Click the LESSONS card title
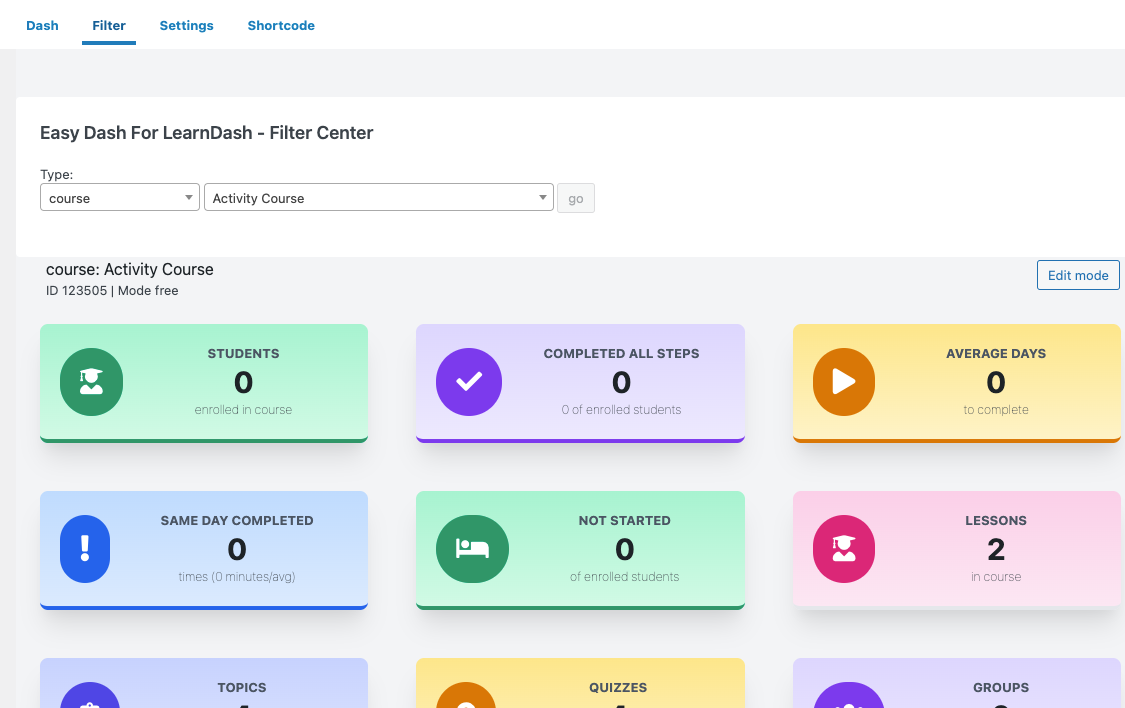This screenshot has width=1125, height=708. pyautogui.click(x=996, y=521)
